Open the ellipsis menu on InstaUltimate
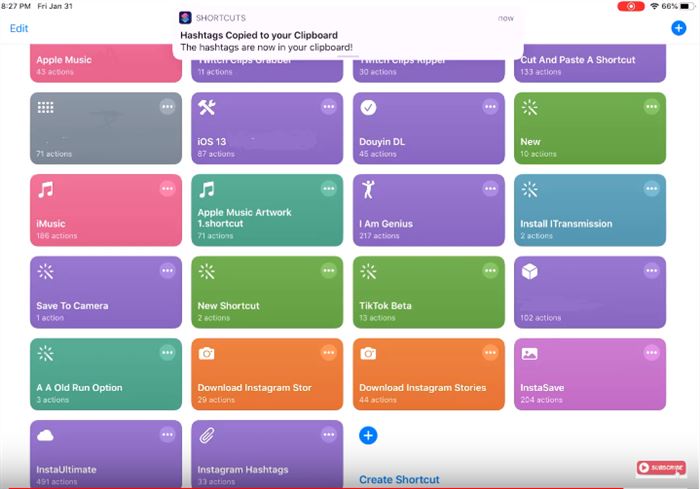This screenshot has width=700, height=489. pos(167,434)
